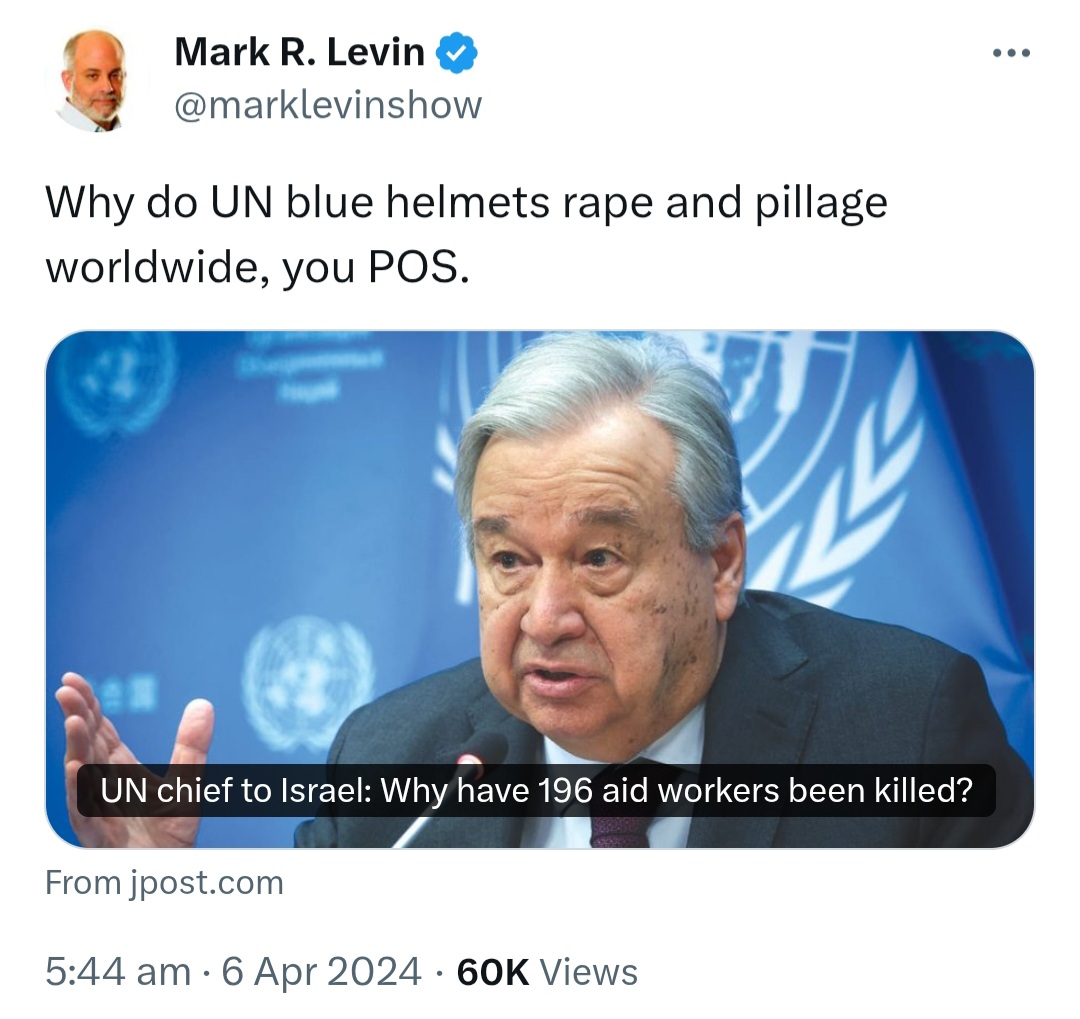The width and height of the screenshot is (1080, 1019).
Task: Open Mark R. Levin's profile avatar
Action: 92,80
